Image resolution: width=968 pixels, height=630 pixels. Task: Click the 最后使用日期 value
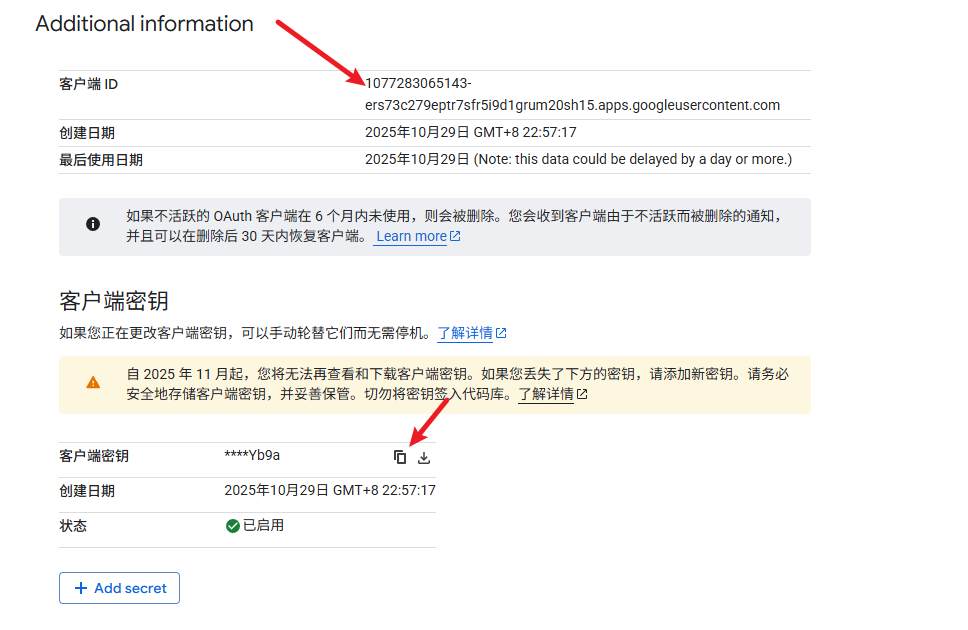pos(577,160)
